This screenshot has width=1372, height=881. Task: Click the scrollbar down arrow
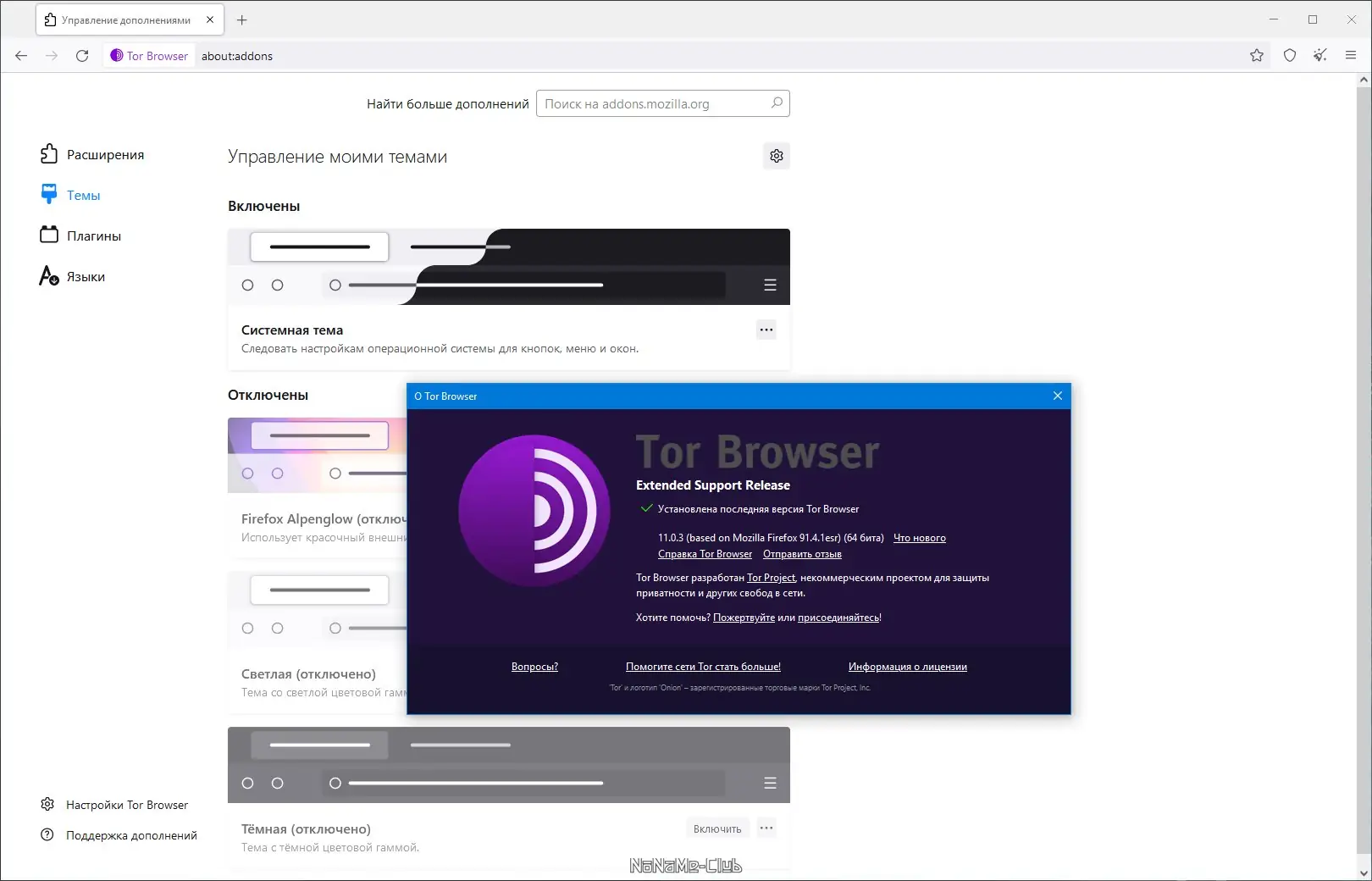pos(1364,873)
